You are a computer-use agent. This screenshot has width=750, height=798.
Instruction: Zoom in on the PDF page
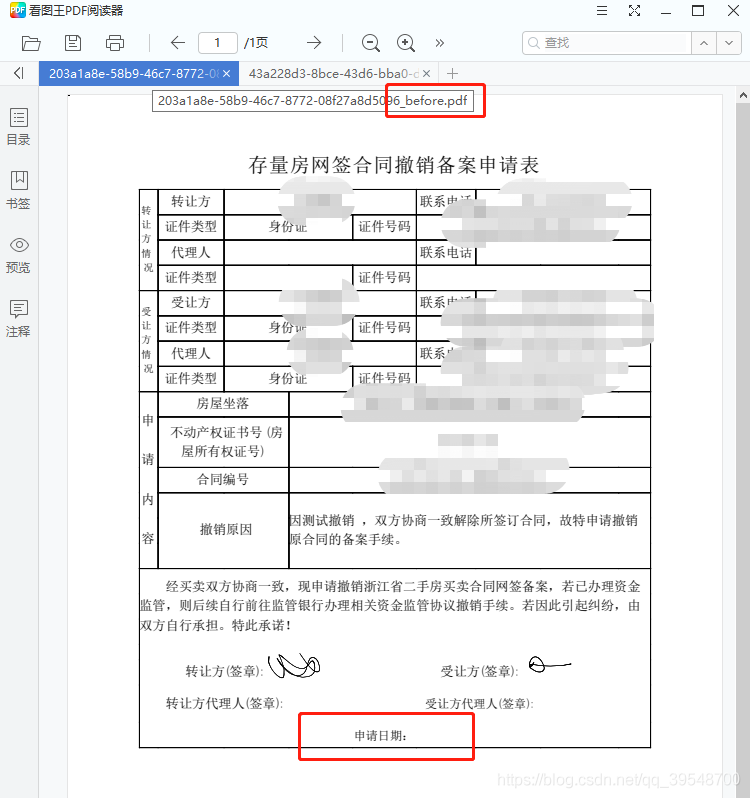coord(406,43)
